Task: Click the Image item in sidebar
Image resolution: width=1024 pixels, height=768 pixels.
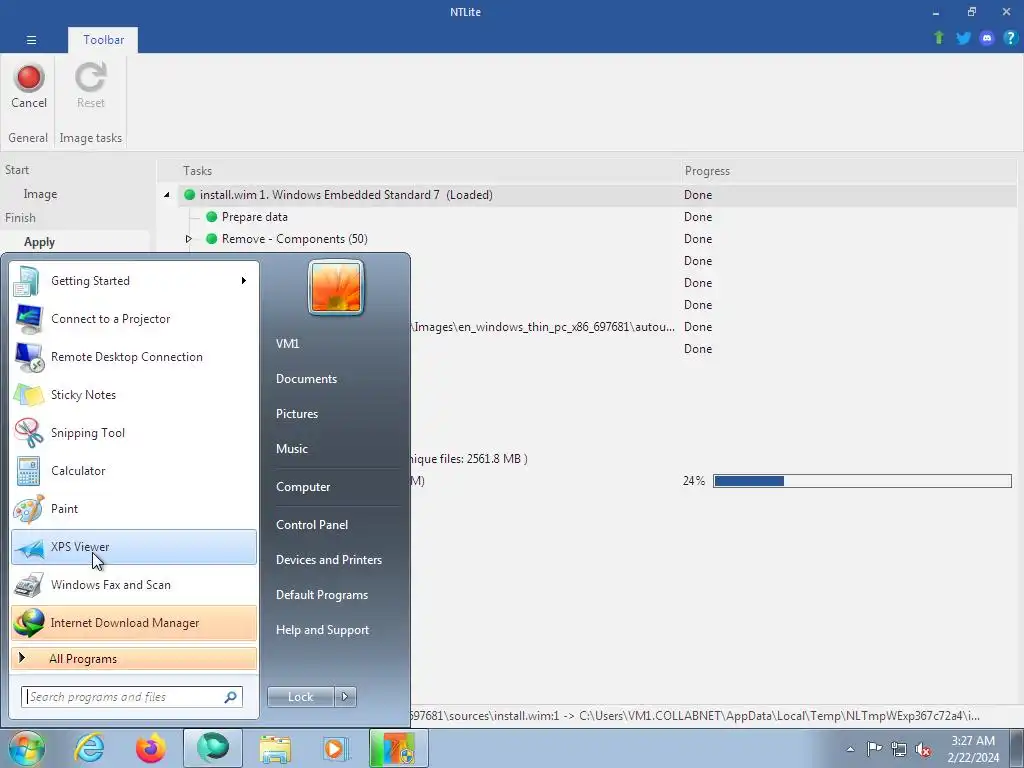Action: (40, 194)
